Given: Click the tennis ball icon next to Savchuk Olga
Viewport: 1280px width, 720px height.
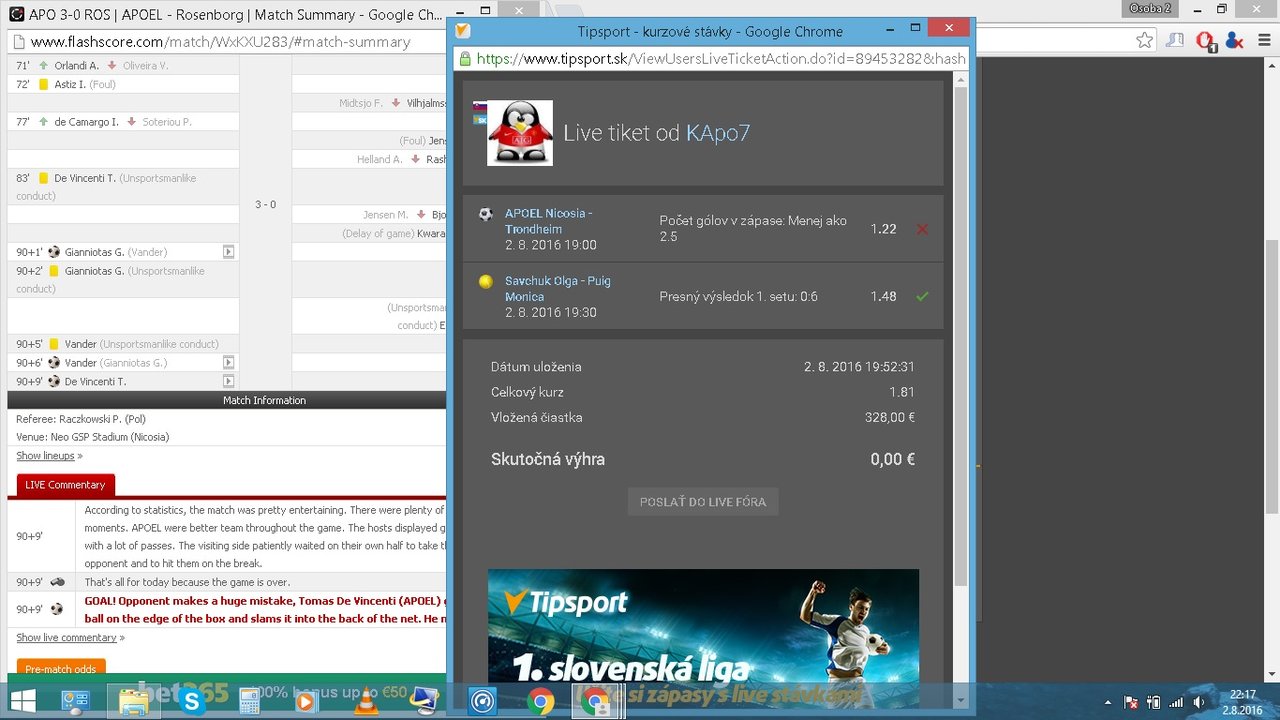Looking at the screenshot, I should 486,282.
